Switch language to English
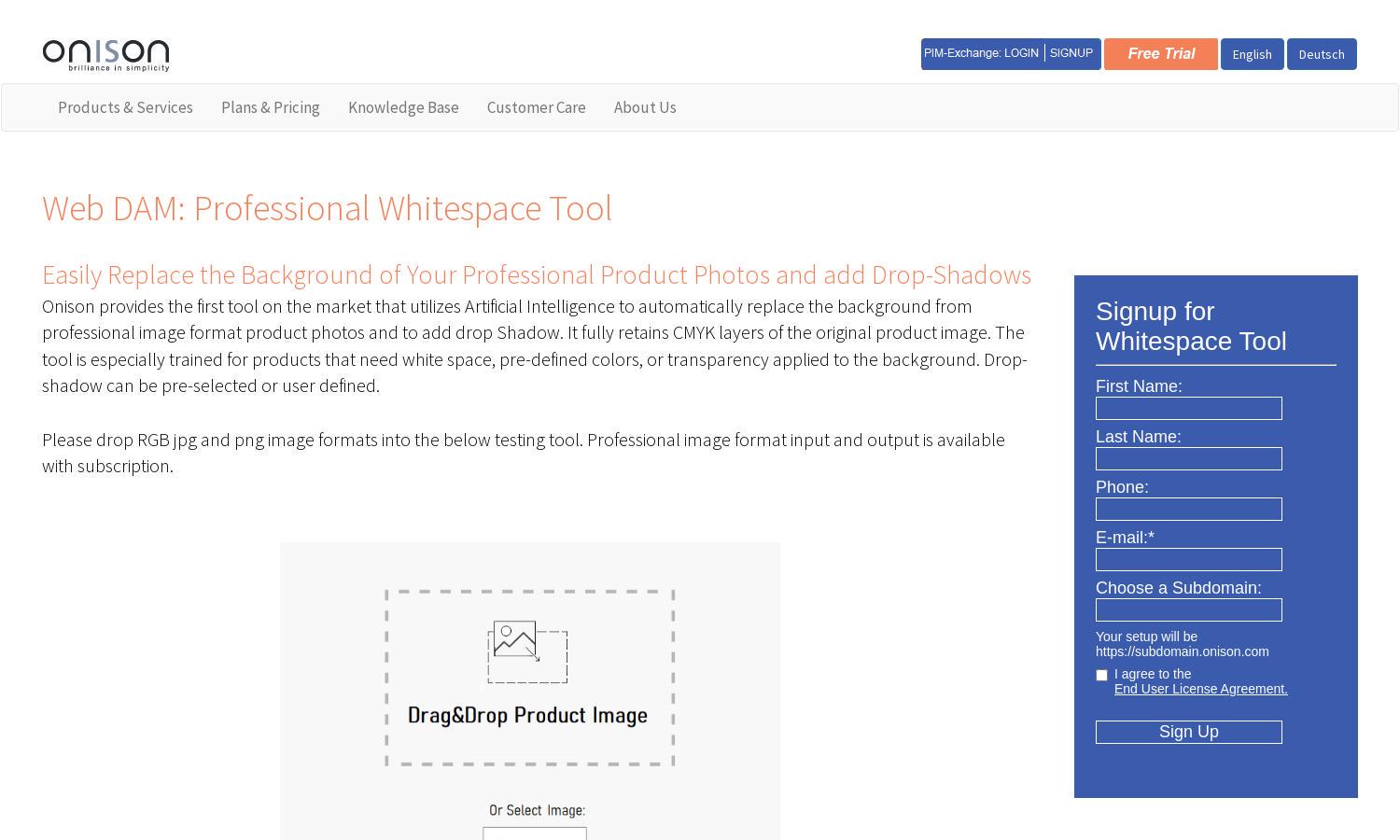 [1253, 54]
